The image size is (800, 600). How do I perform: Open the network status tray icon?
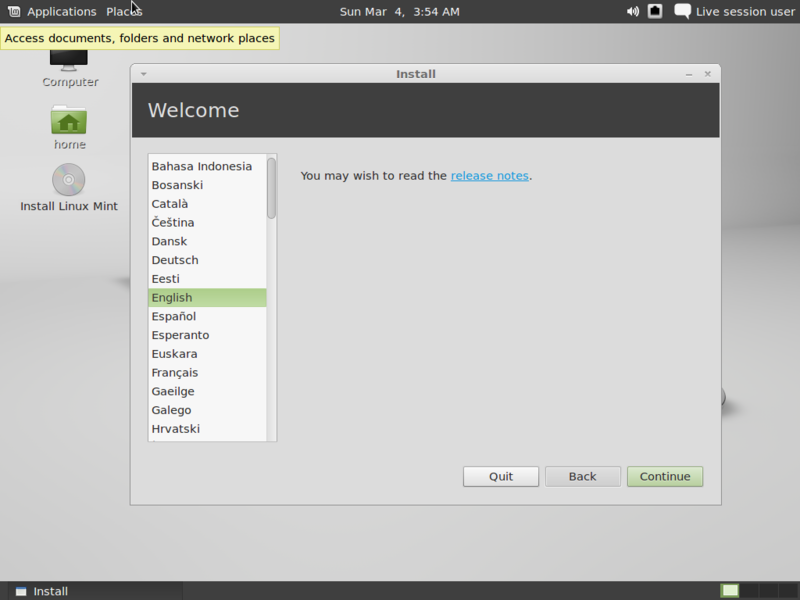click(x=655, y=11)
